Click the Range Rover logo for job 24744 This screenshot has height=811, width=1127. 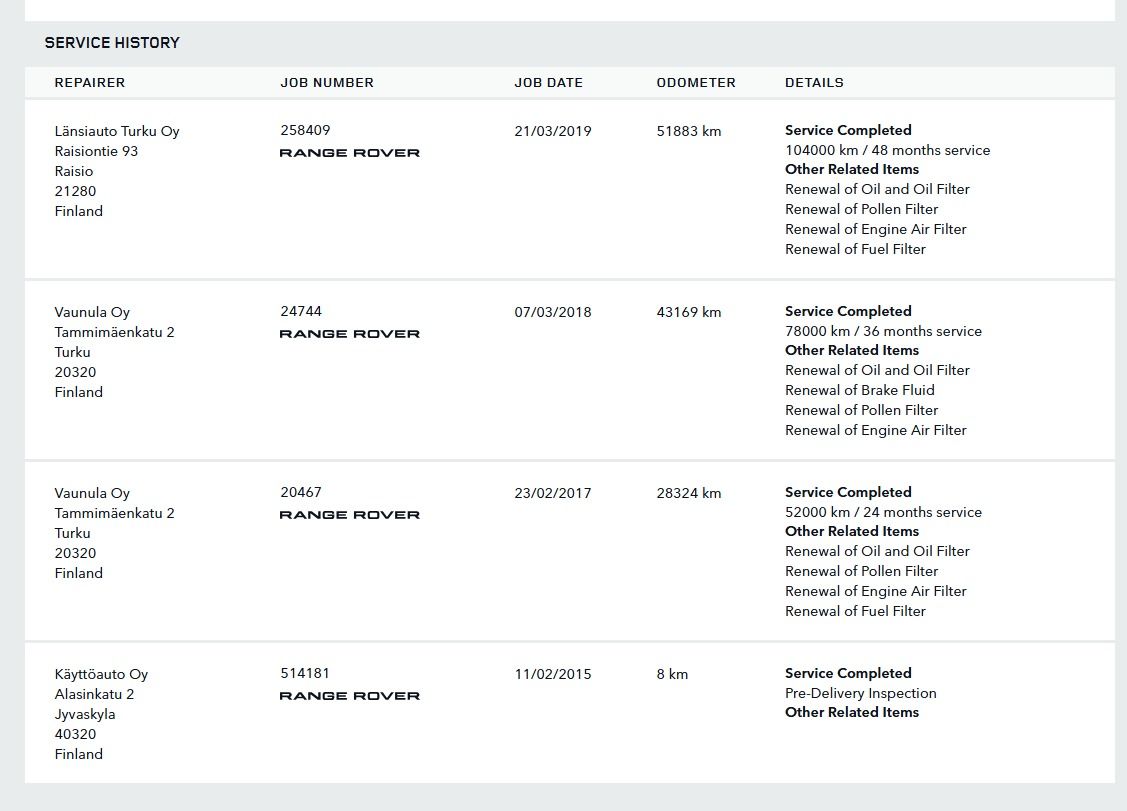coord(349,334)
